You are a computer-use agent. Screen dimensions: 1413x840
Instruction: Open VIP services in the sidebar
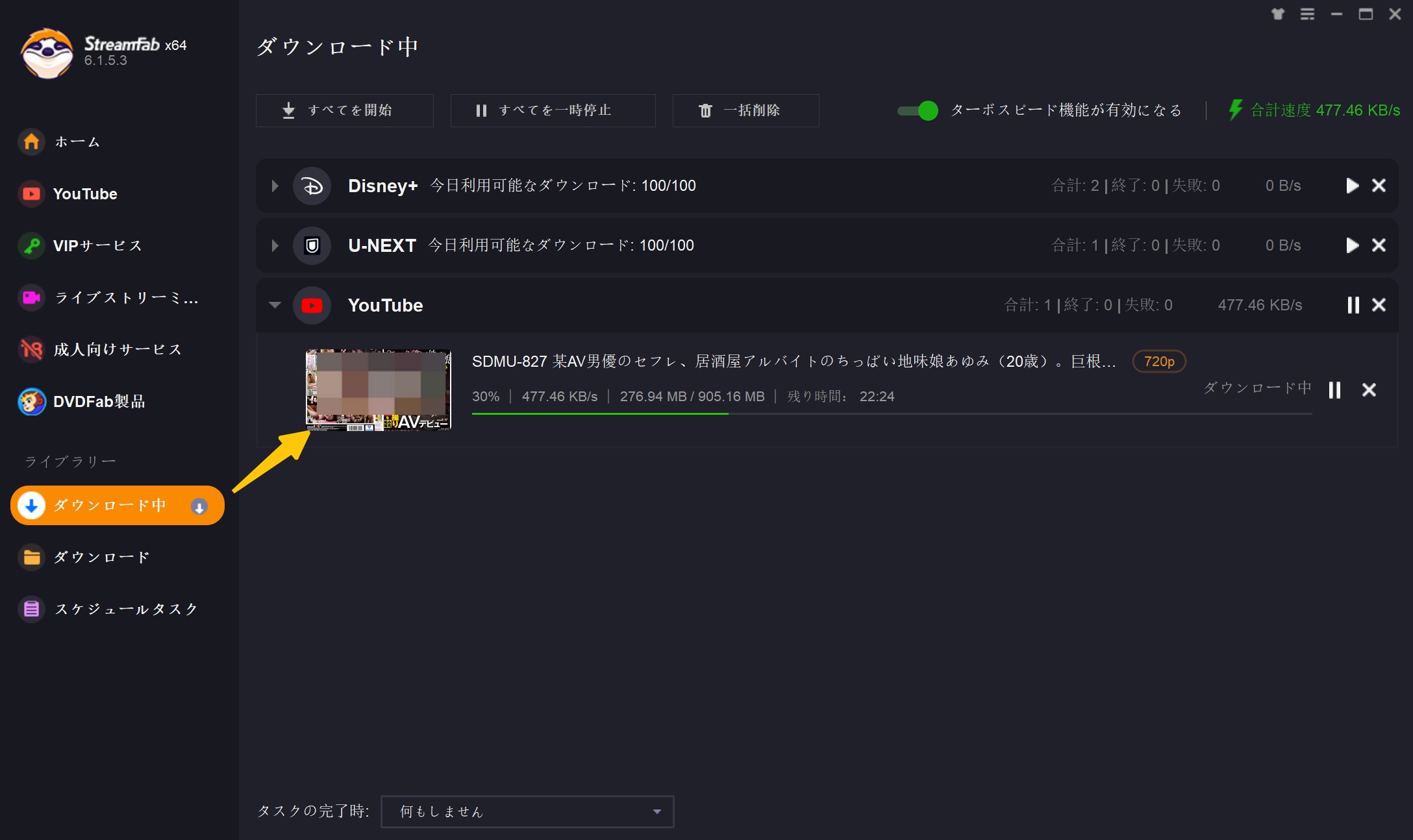[x=97, y=245]
